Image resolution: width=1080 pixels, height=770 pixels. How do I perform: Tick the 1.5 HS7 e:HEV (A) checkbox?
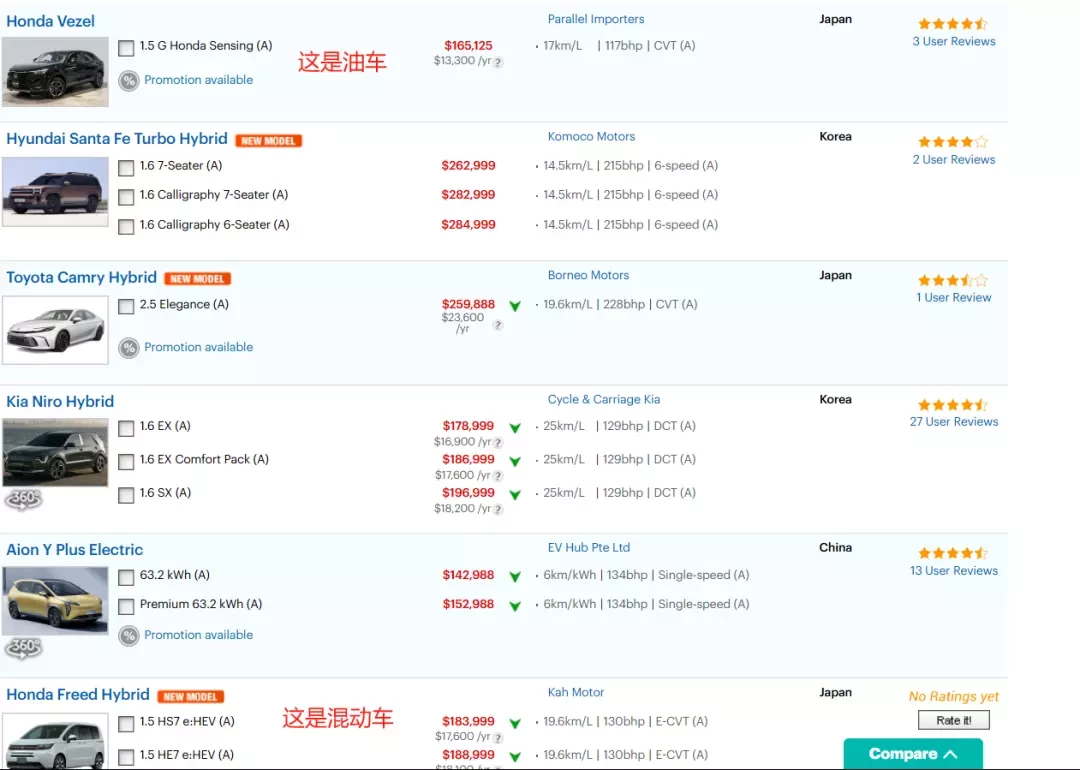click(126, 724)
